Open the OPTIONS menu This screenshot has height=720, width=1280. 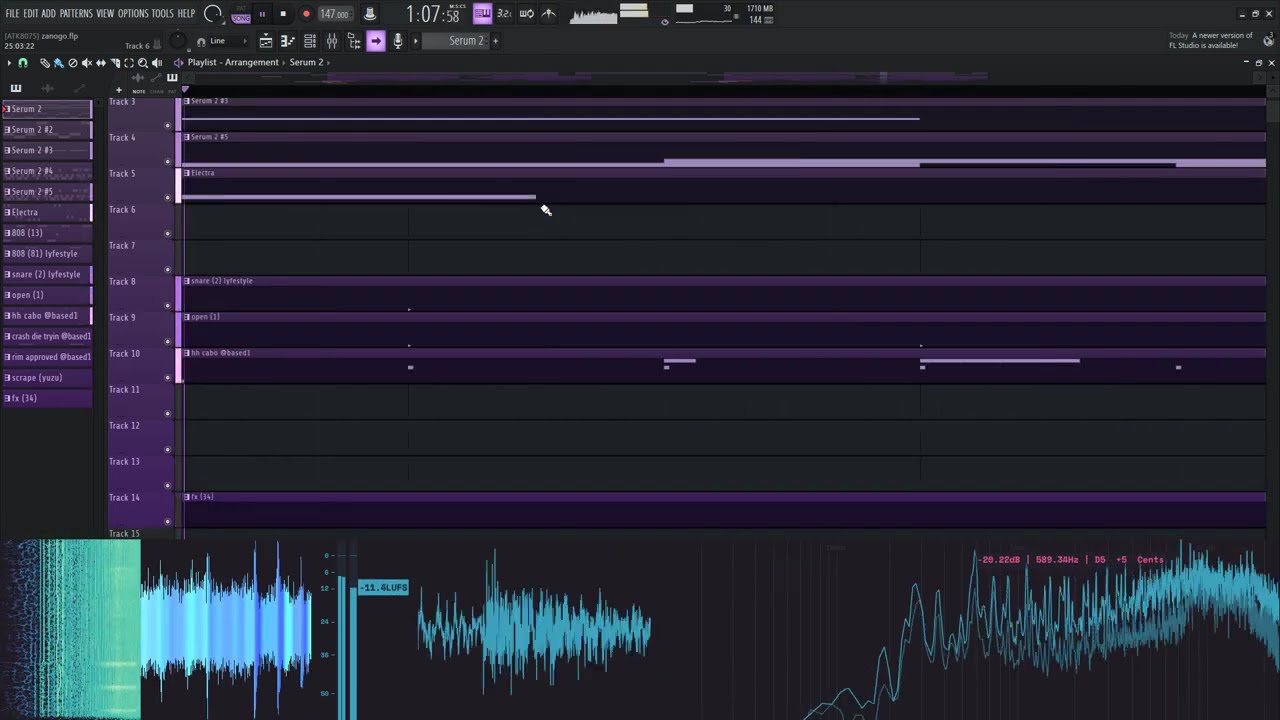(x=133, y=13)
